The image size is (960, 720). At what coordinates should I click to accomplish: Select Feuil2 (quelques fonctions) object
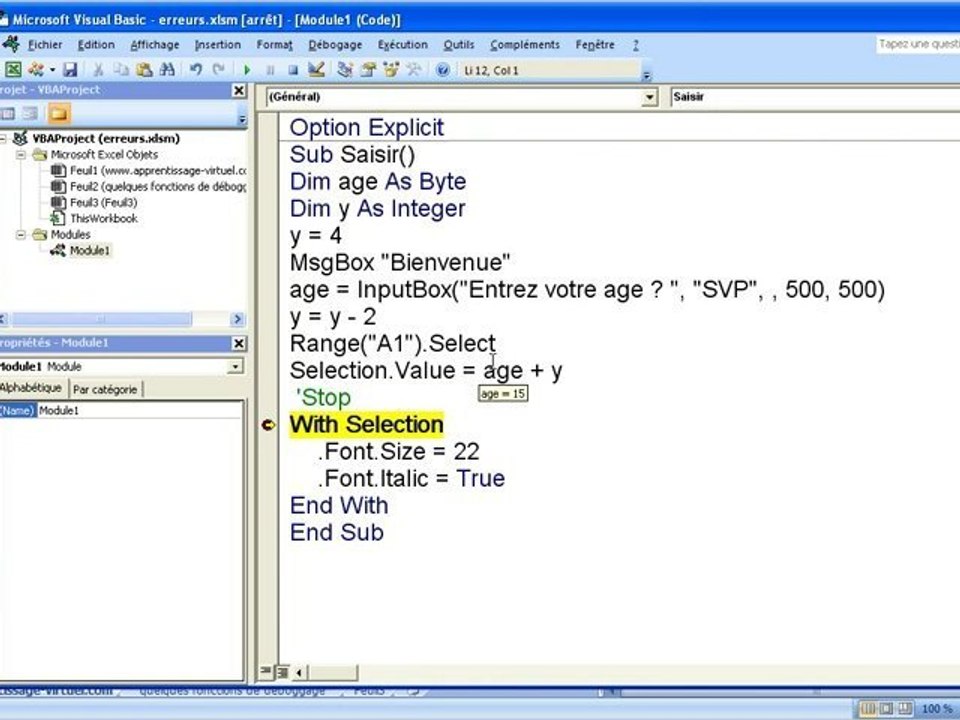tap(148, 187)
